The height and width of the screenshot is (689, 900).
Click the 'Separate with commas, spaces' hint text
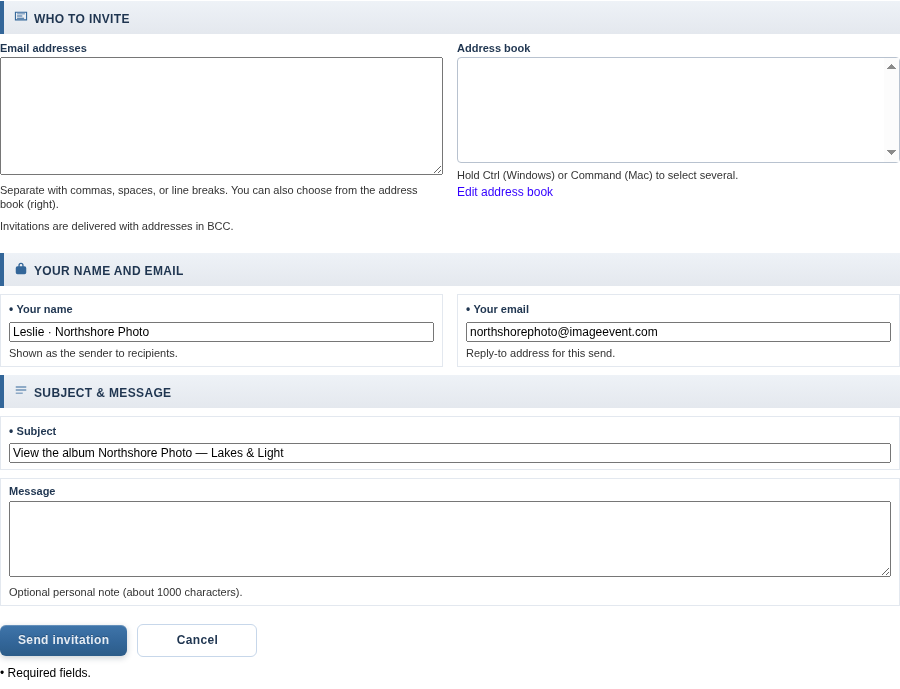click(208, 197)
